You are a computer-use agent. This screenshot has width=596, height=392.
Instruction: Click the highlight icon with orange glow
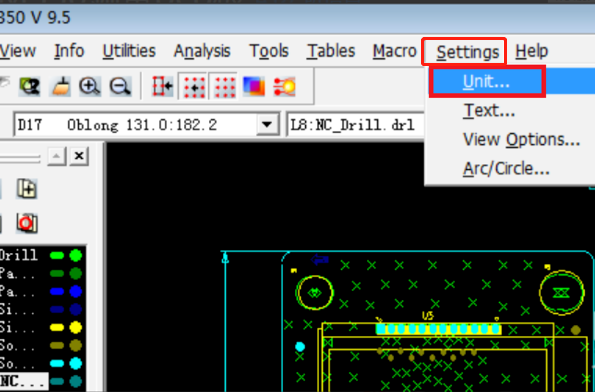coord(284,86)
